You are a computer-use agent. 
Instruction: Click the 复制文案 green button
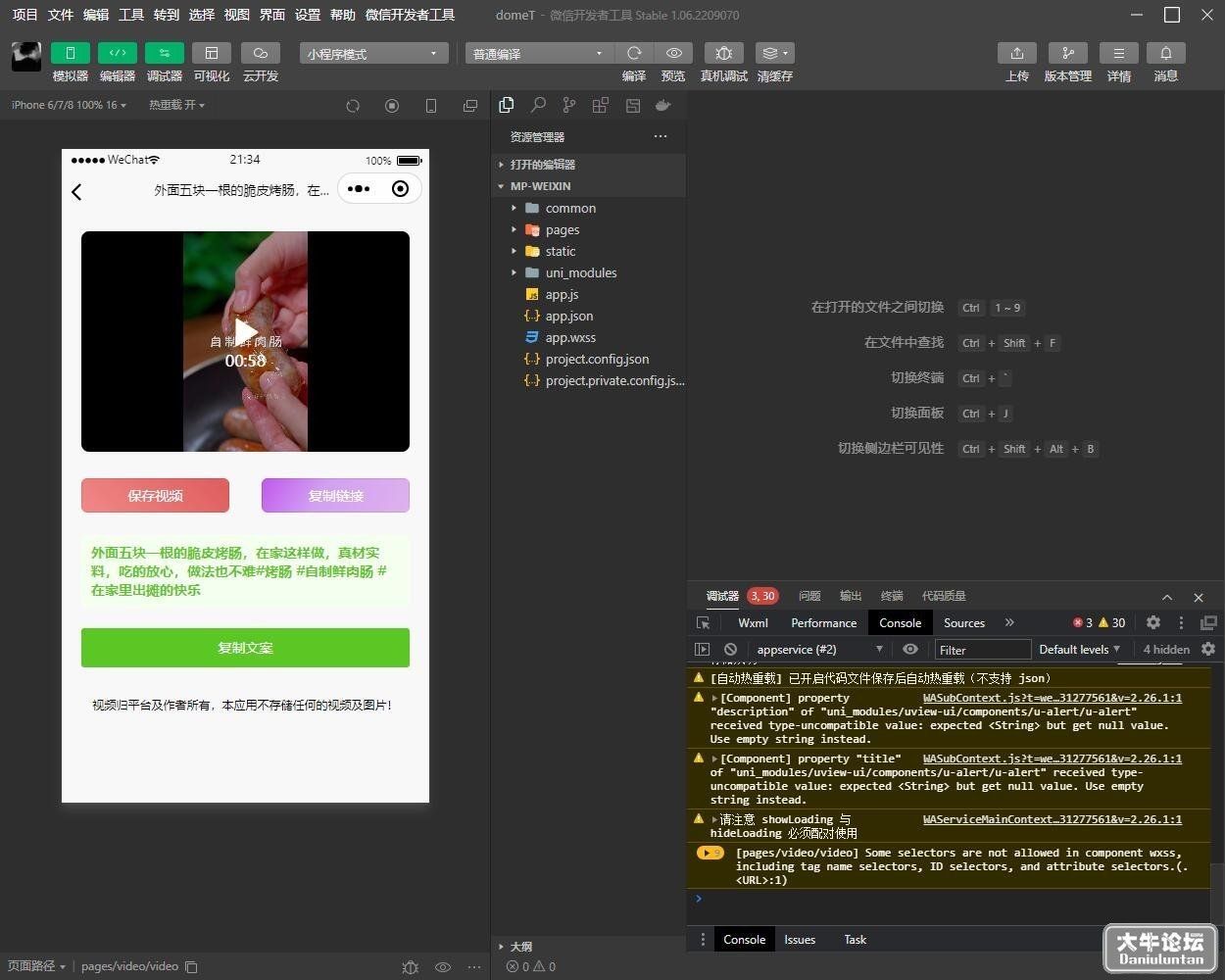[245, 648]
